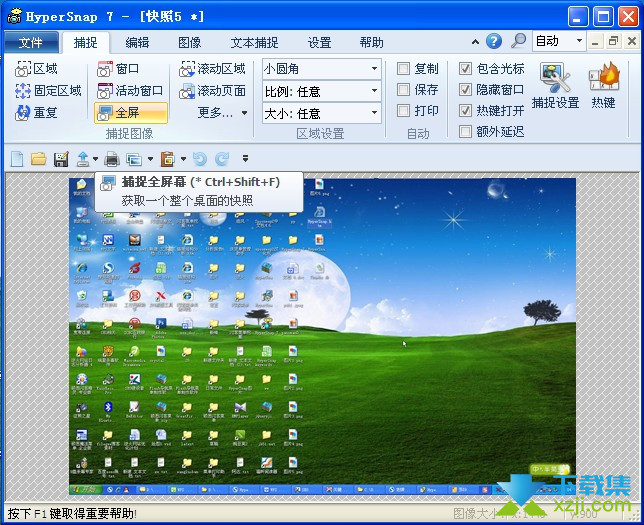
Task: Click the save floppy disk toolbar icon
Action: 61,159
